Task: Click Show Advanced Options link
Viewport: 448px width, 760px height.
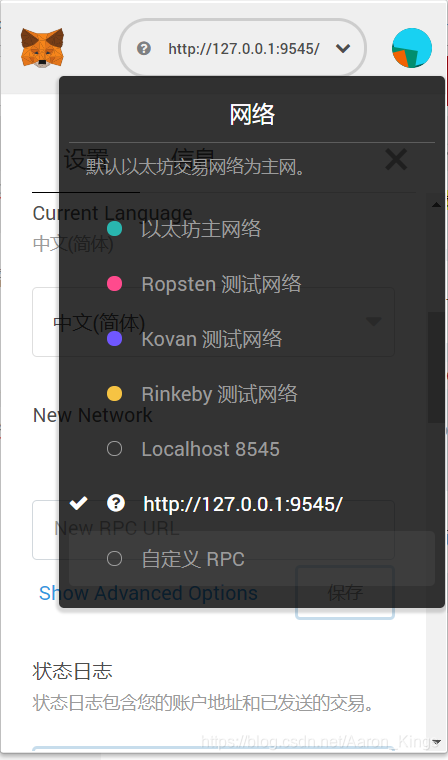Action: coord(148,593)
